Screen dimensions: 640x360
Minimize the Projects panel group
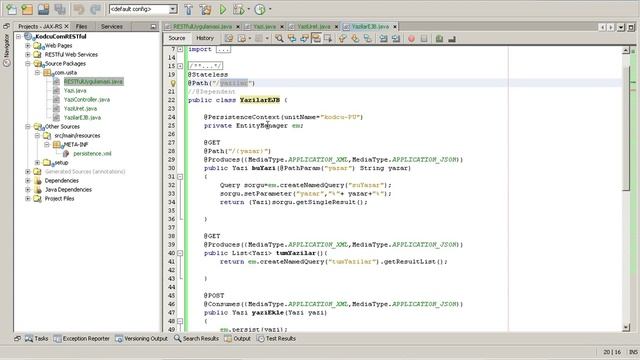(x=153, y=27)
